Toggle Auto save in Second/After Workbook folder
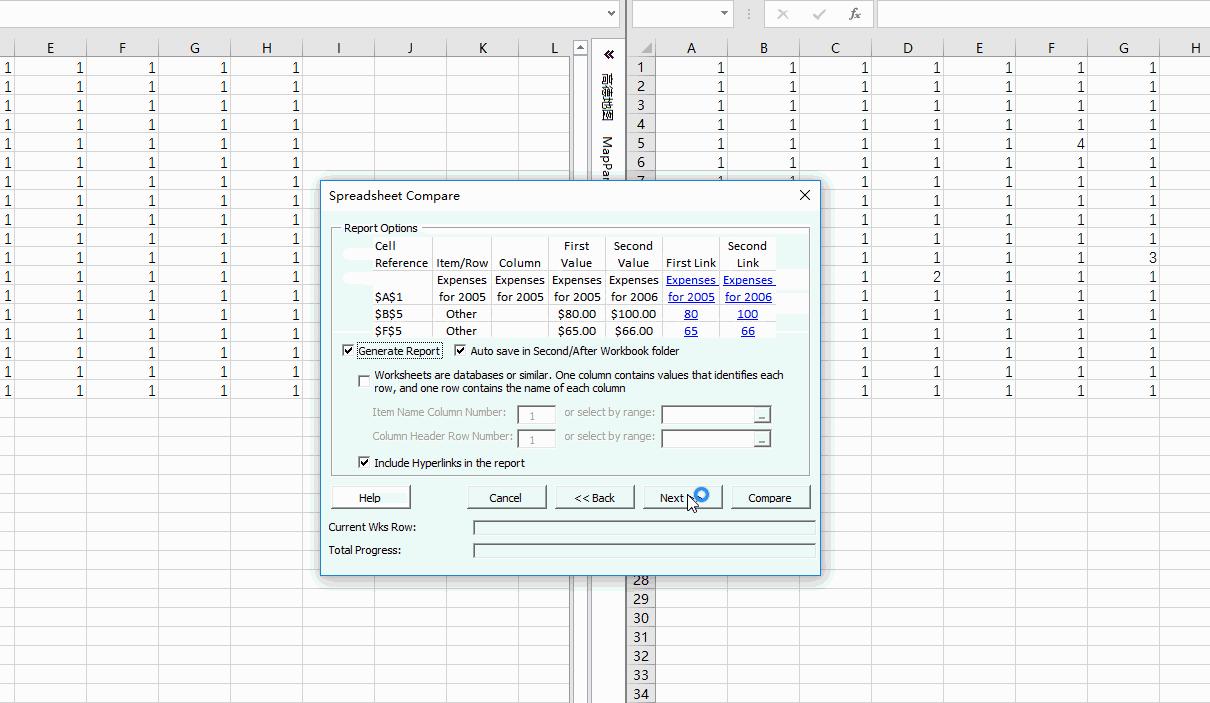This screenshot has width=1210, height=703. (x=460, y=351)
